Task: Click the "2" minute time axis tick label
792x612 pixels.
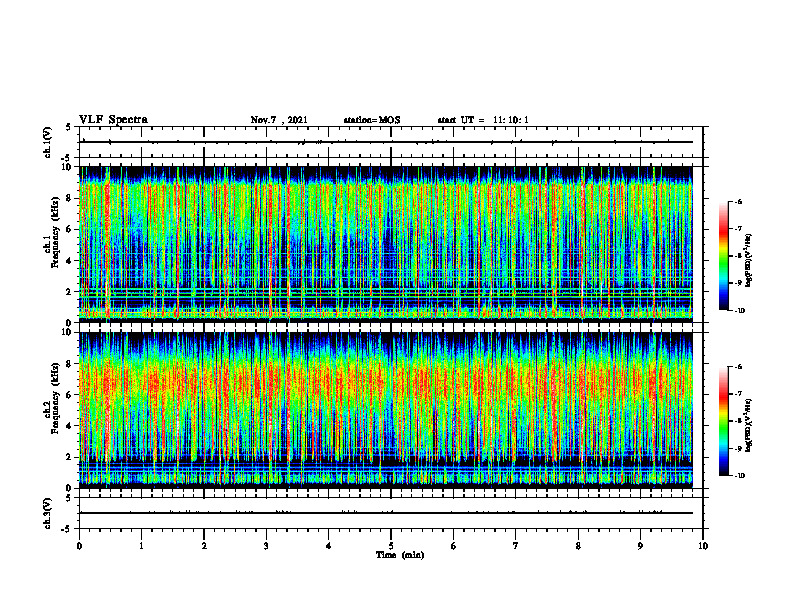Action: (204, 546)
